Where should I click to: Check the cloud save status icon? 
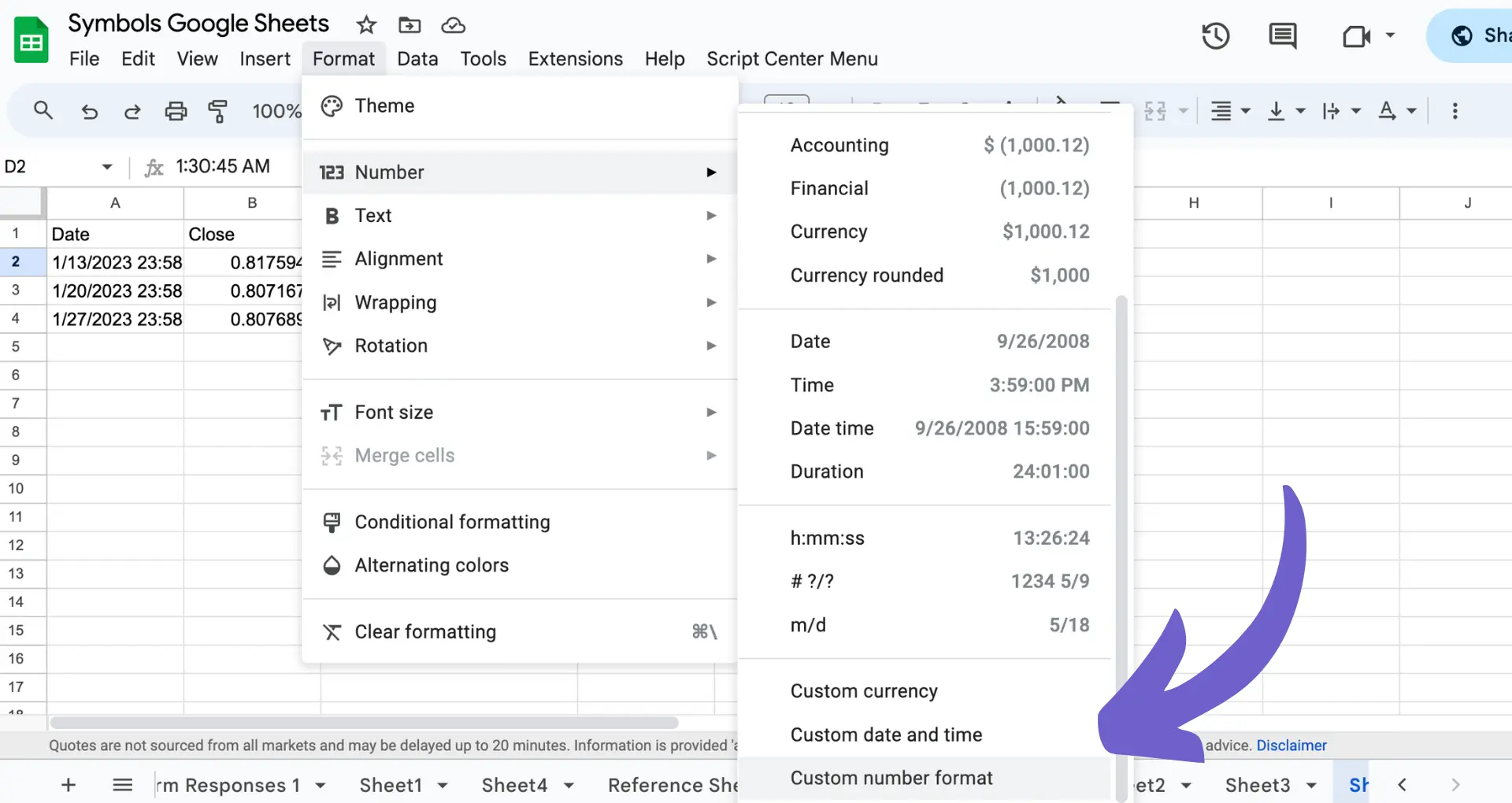point(453,25)
